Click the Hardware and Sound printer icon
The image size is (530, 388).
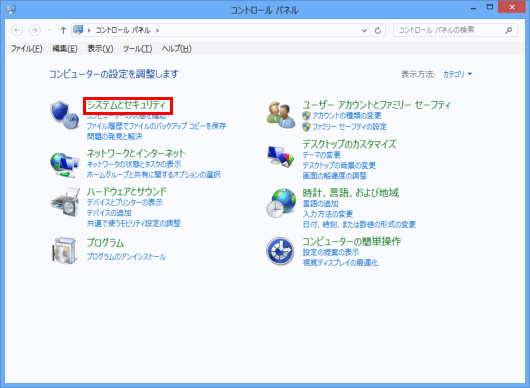point(65,203)
